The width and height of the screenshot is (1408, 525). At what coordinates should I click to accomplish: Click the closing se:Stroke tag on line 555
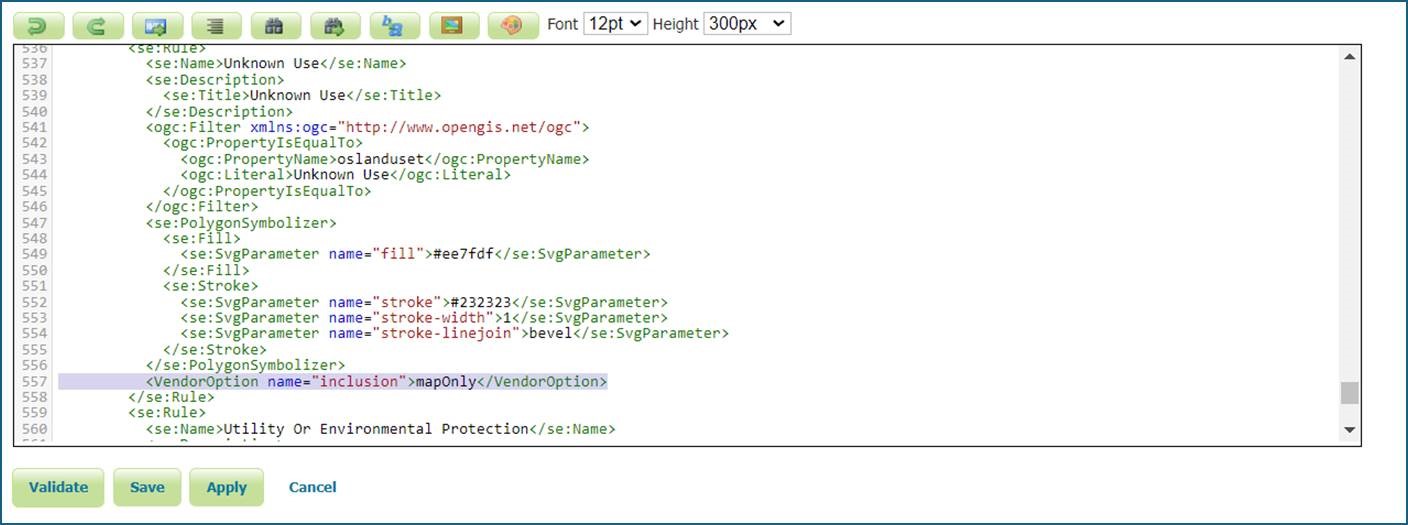tap(215, 350)
